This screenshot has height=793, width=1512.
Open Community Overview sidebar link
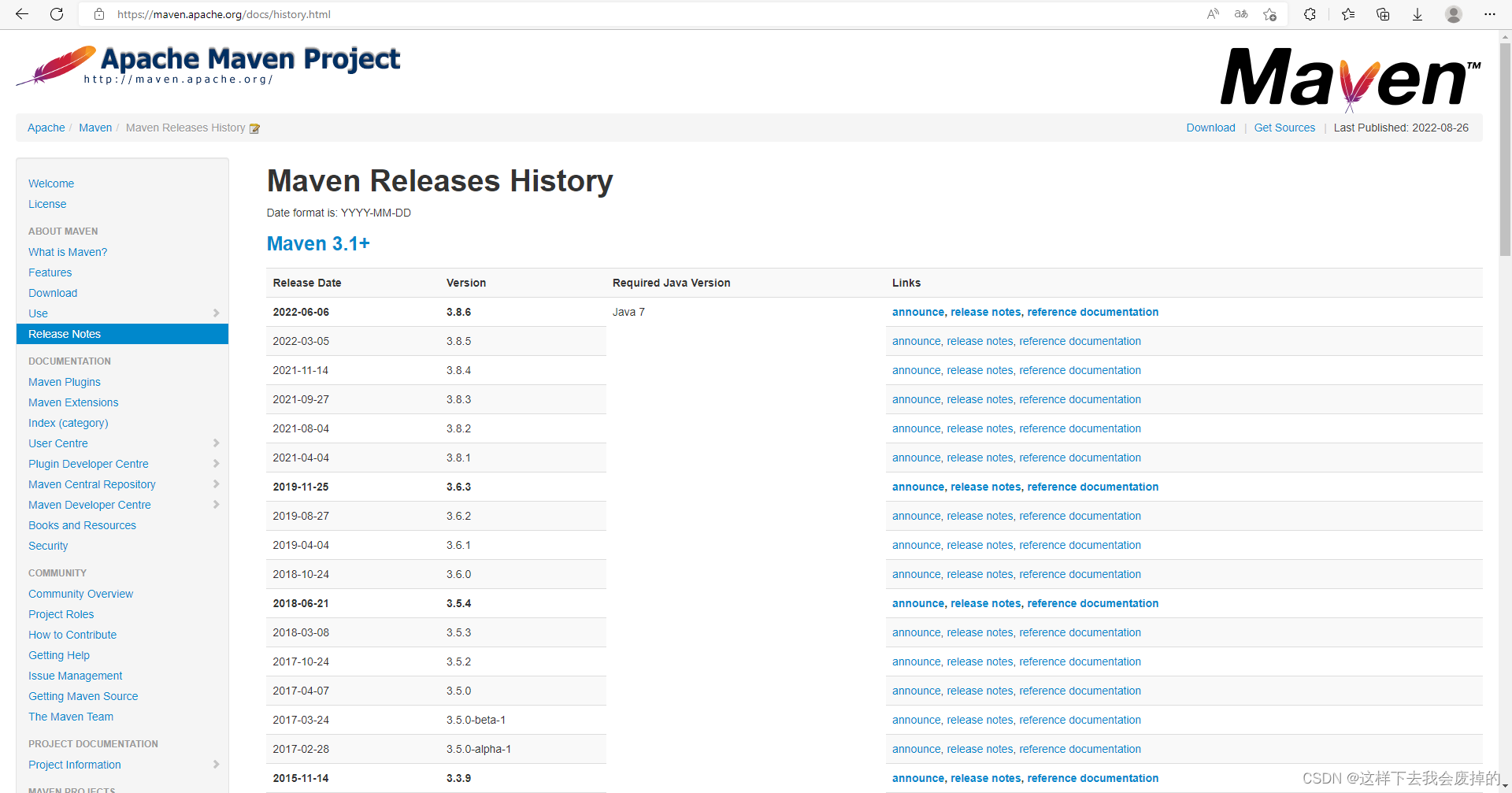80,594
